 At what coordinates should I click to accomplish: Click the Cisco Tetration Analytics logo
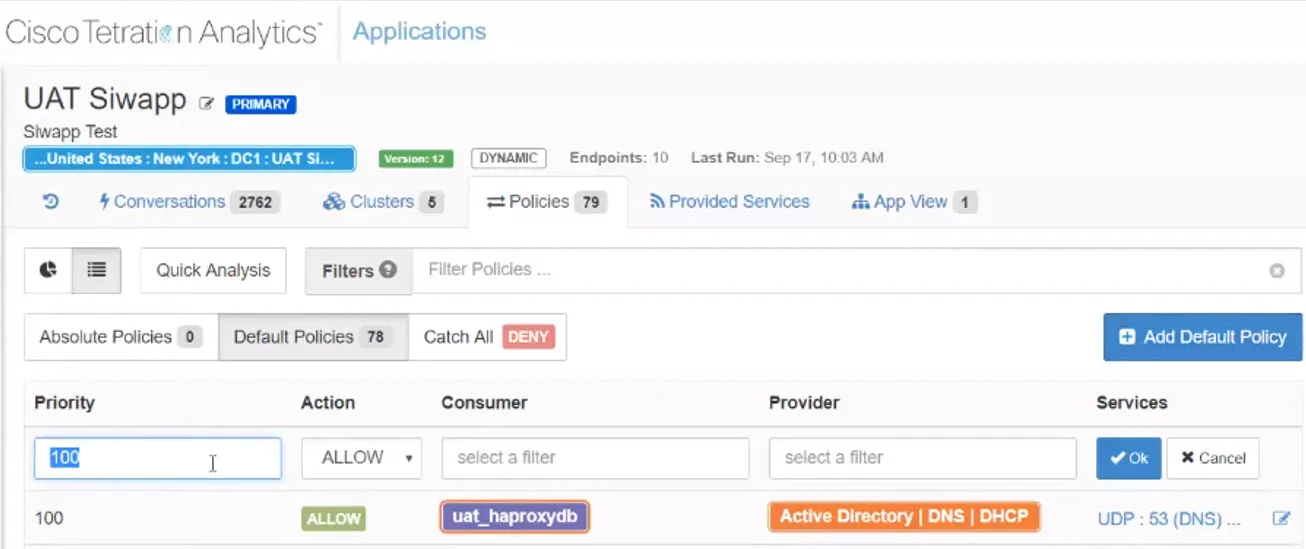tap(164, 32)
